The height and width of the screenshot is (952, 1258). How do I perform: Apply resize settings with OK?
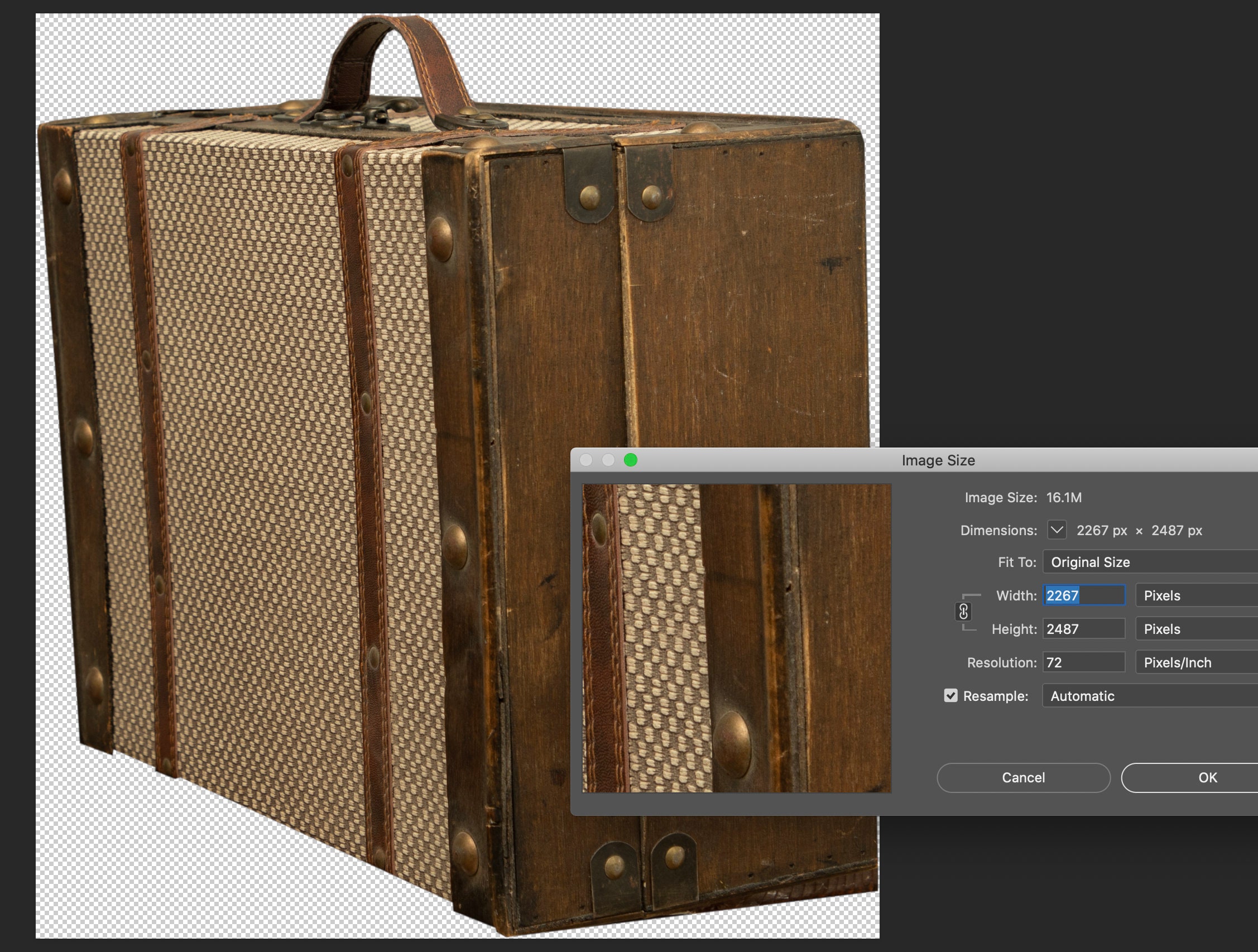point(1208,777)
